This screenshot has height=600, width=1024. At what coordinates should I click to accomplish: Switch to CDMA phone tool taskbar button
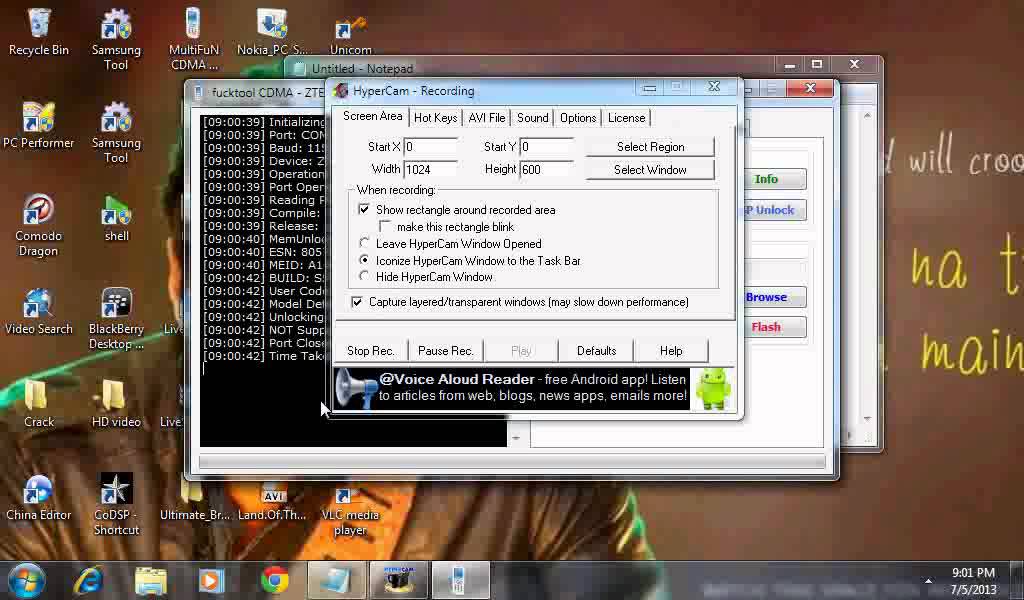point(460,580)
